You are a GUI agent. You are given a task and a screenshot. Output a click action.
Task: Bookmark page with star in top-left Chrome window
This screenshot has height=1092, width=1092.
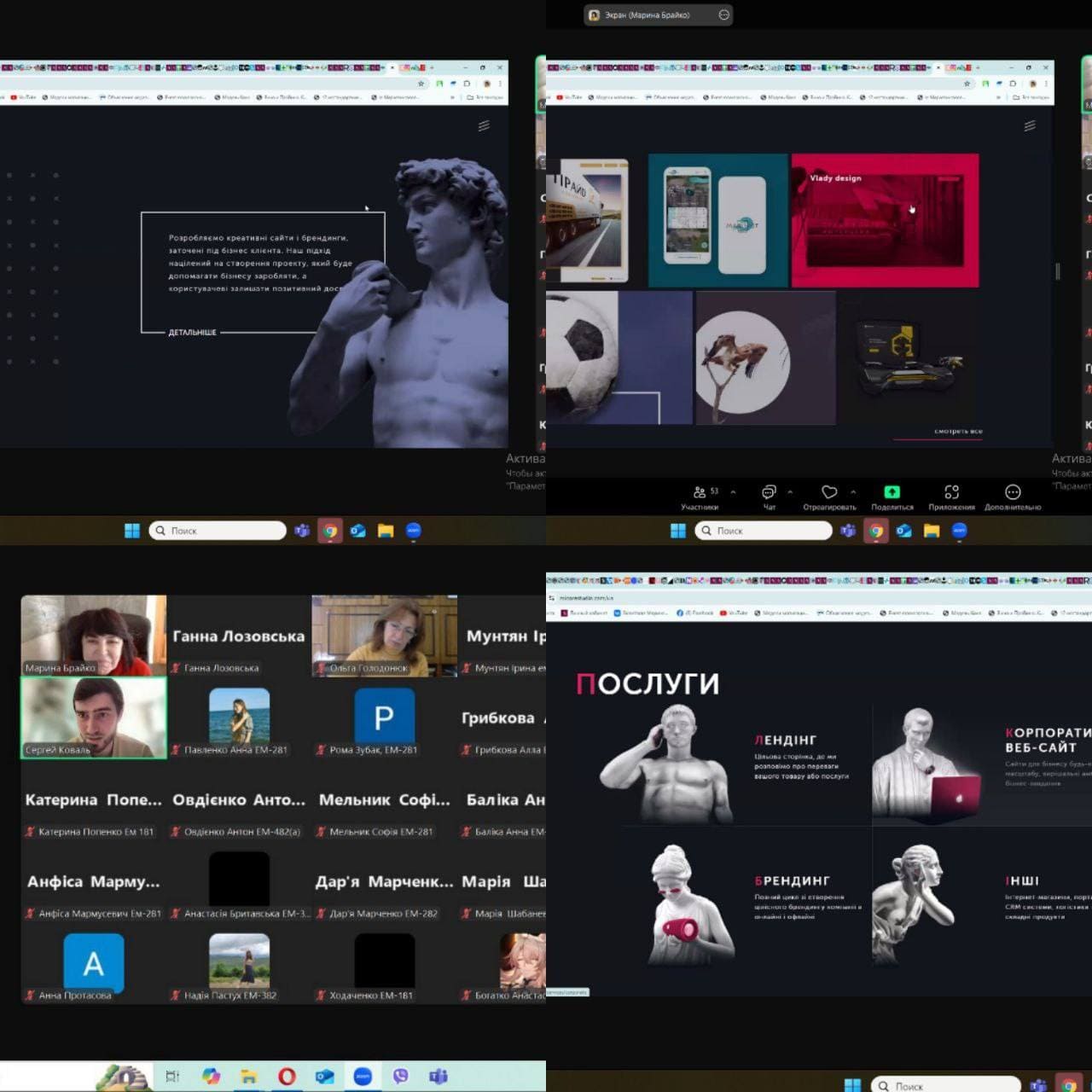click(421, 84)
